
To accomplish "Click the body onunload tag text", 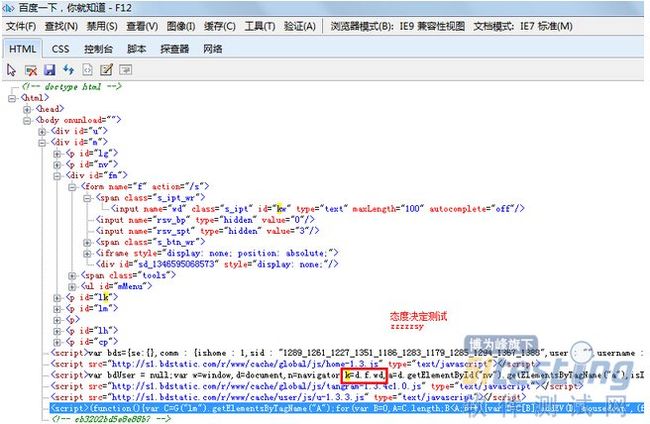I will pyautogui.click(x=78, y=121).
